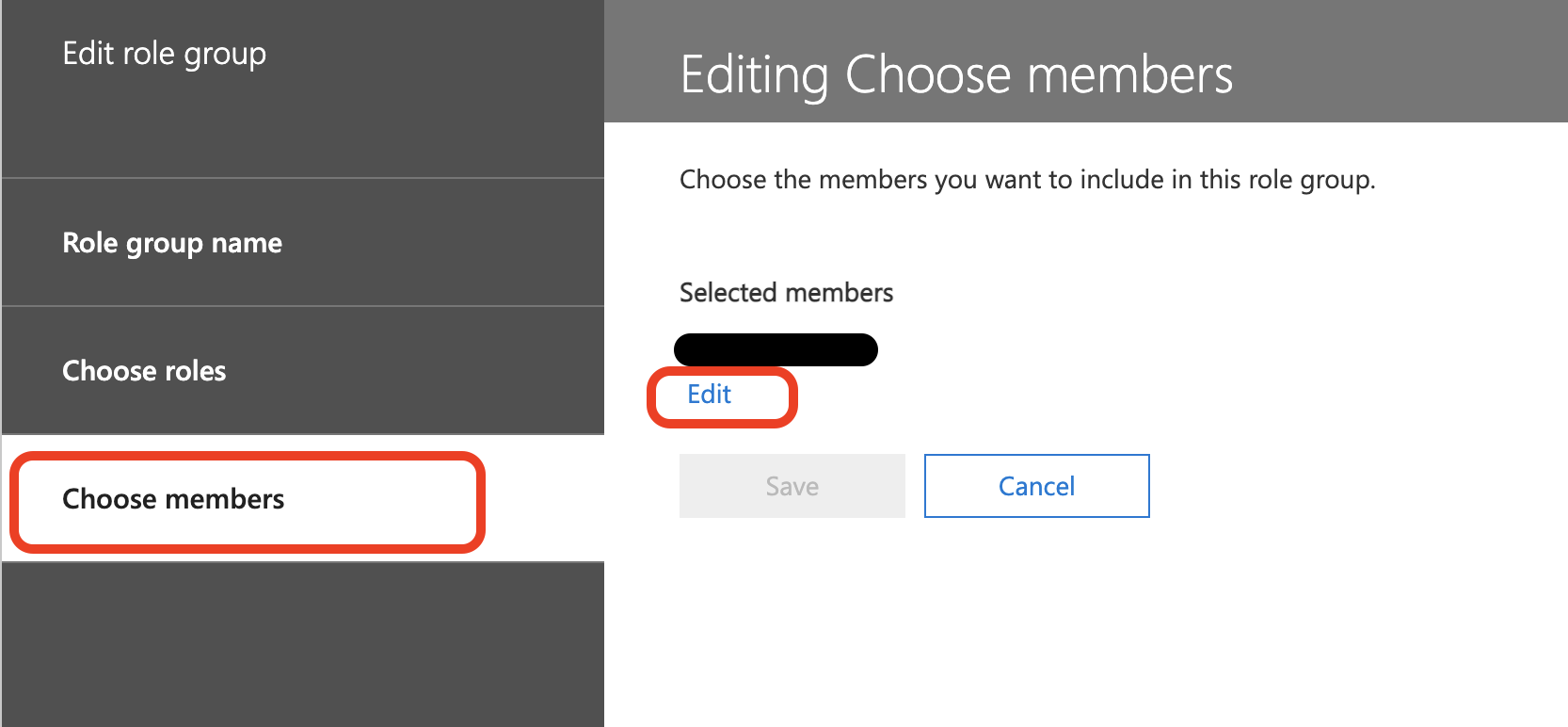Screen dimensions: 1568x727
Task: Click the Choose the members description text
Action: click(x=1027, y=179)
